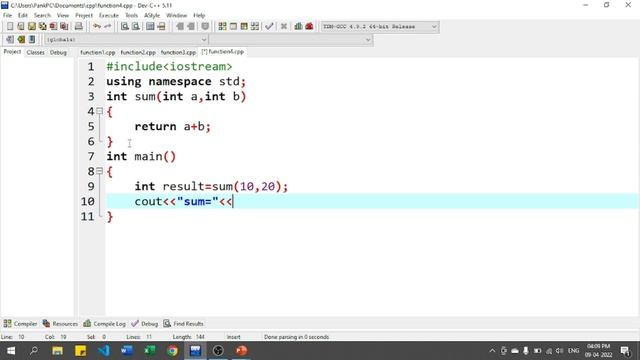Click the Compile grid icon
Image resolution: width=640 pixels, height=360 pixels.
(222, 27)
